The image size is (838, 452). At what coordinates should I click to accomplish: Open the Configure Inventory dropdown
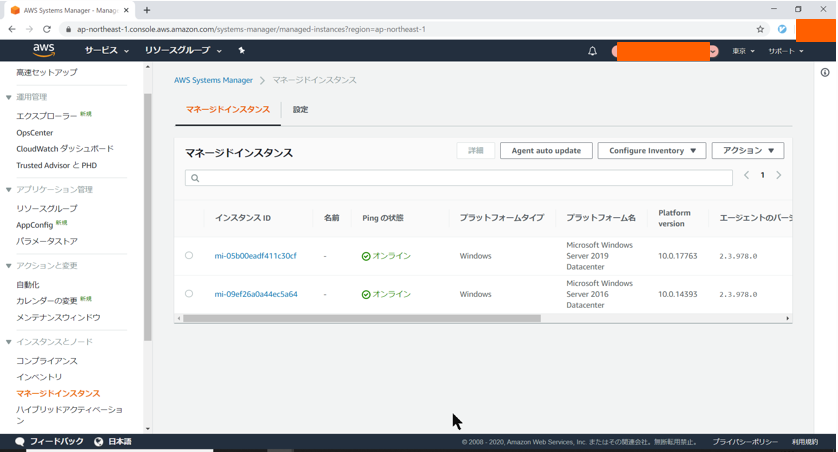coord(652,151)
